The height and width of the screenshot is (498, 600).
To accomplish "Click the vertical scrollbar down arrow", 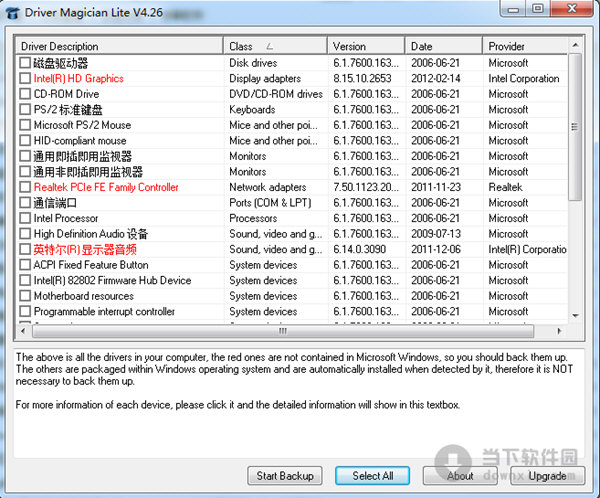I will coord(575,316).
